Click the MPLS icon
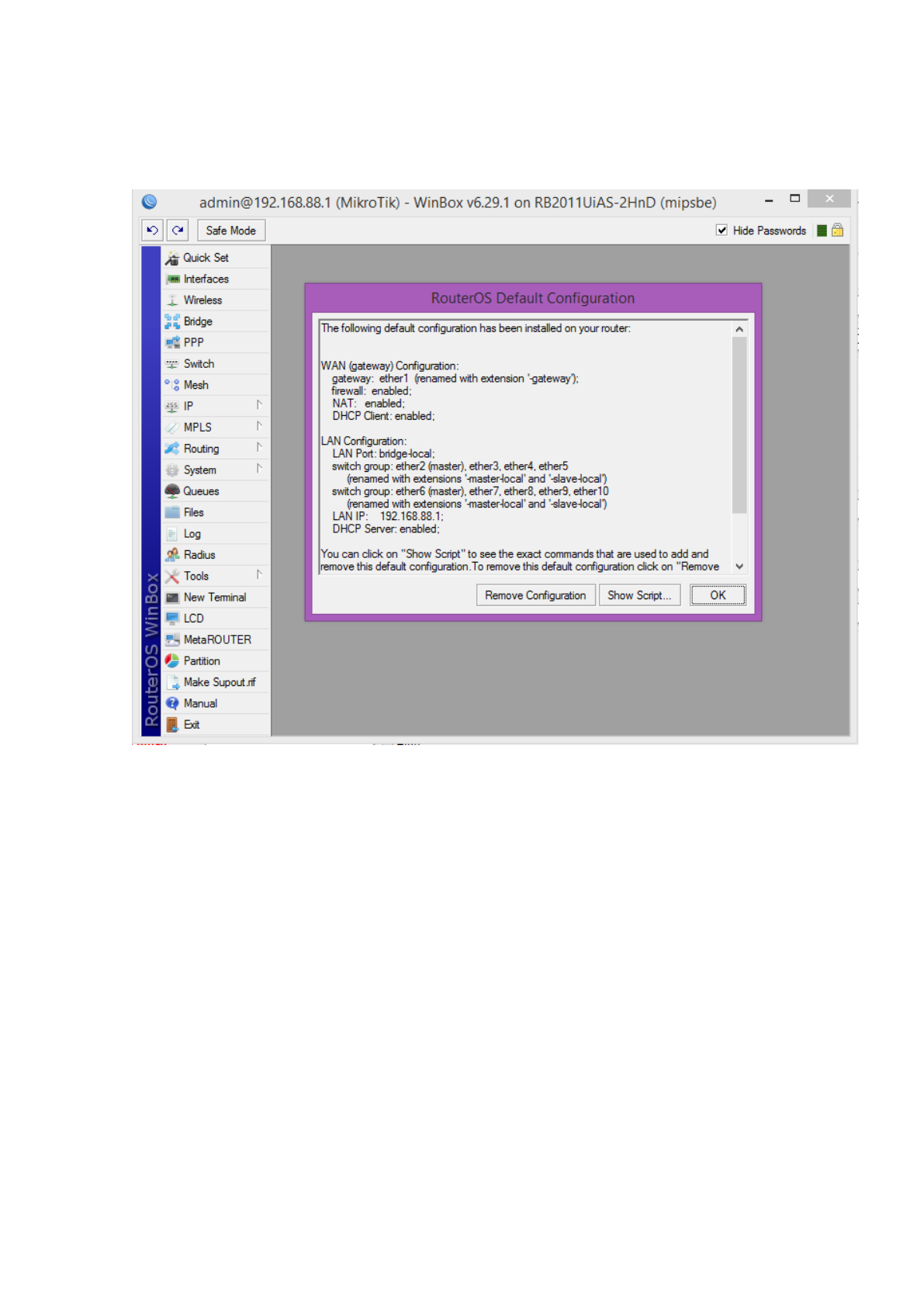The image size is (924, 1307). 172,428
